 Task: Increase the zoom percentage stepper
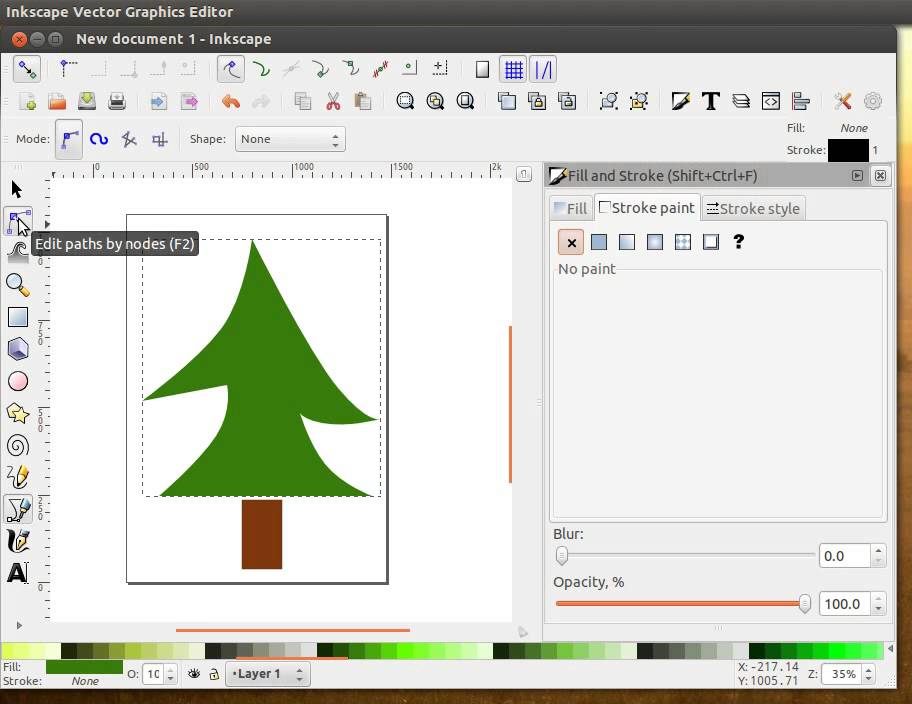pos(868,669)
